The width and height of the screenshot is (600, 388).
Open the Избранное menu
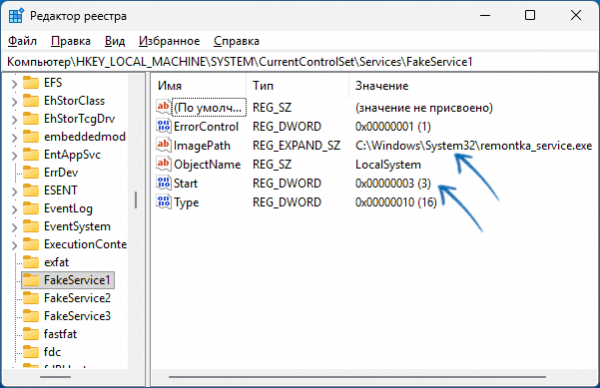tap(169, 41)
